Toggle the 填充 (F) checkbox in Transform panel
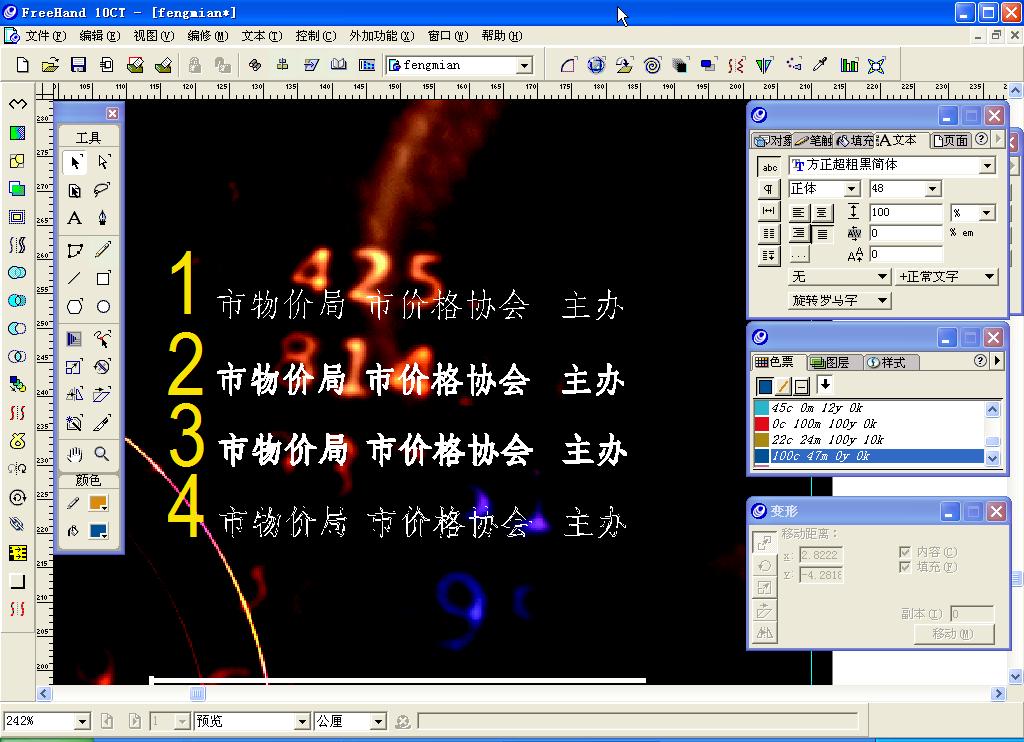Image resolution: width=1024 pixels, height=742 pixels. pyautogui.click(x=904, y=567)
